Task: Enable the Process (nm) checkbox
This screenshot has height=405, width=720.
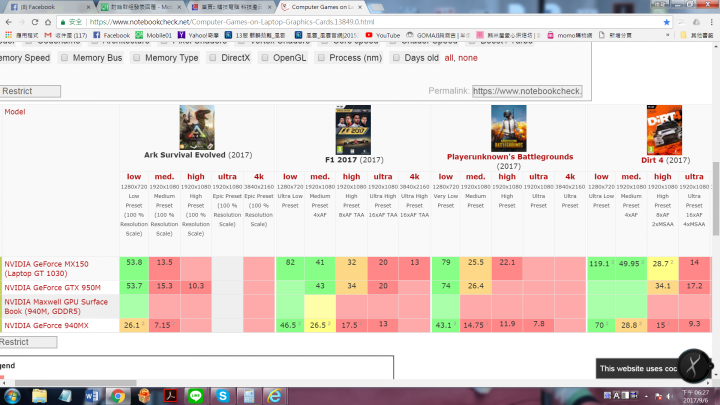Action: (x=321, y=58)
